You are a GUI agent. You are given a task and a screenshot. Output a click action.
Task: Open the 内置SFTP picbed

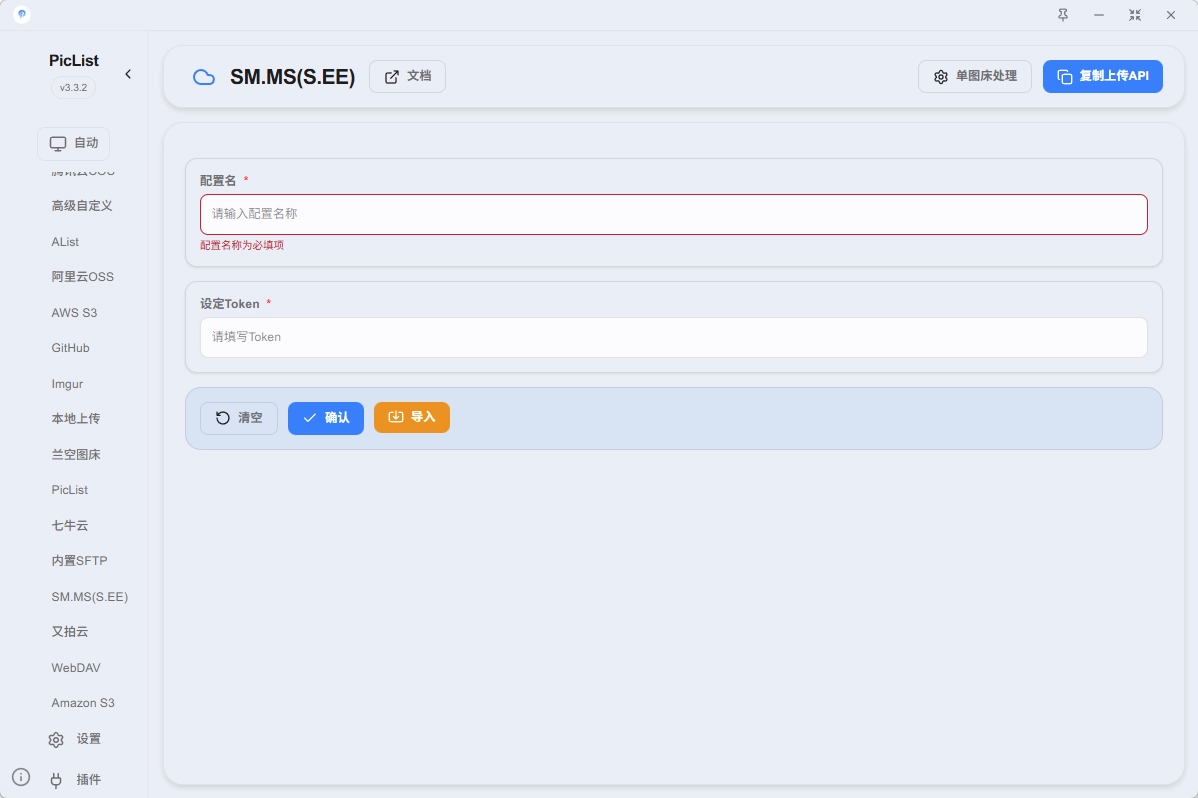coord(79,560)
